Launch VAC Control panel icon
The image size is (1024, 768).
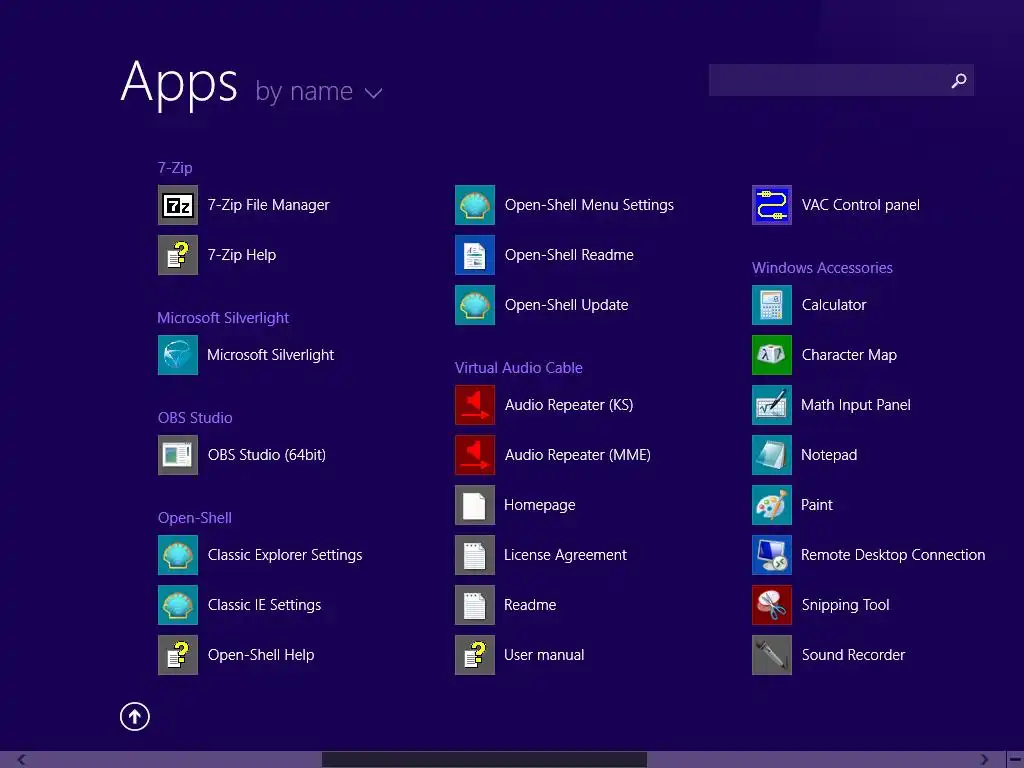click(x=772, y=205)
